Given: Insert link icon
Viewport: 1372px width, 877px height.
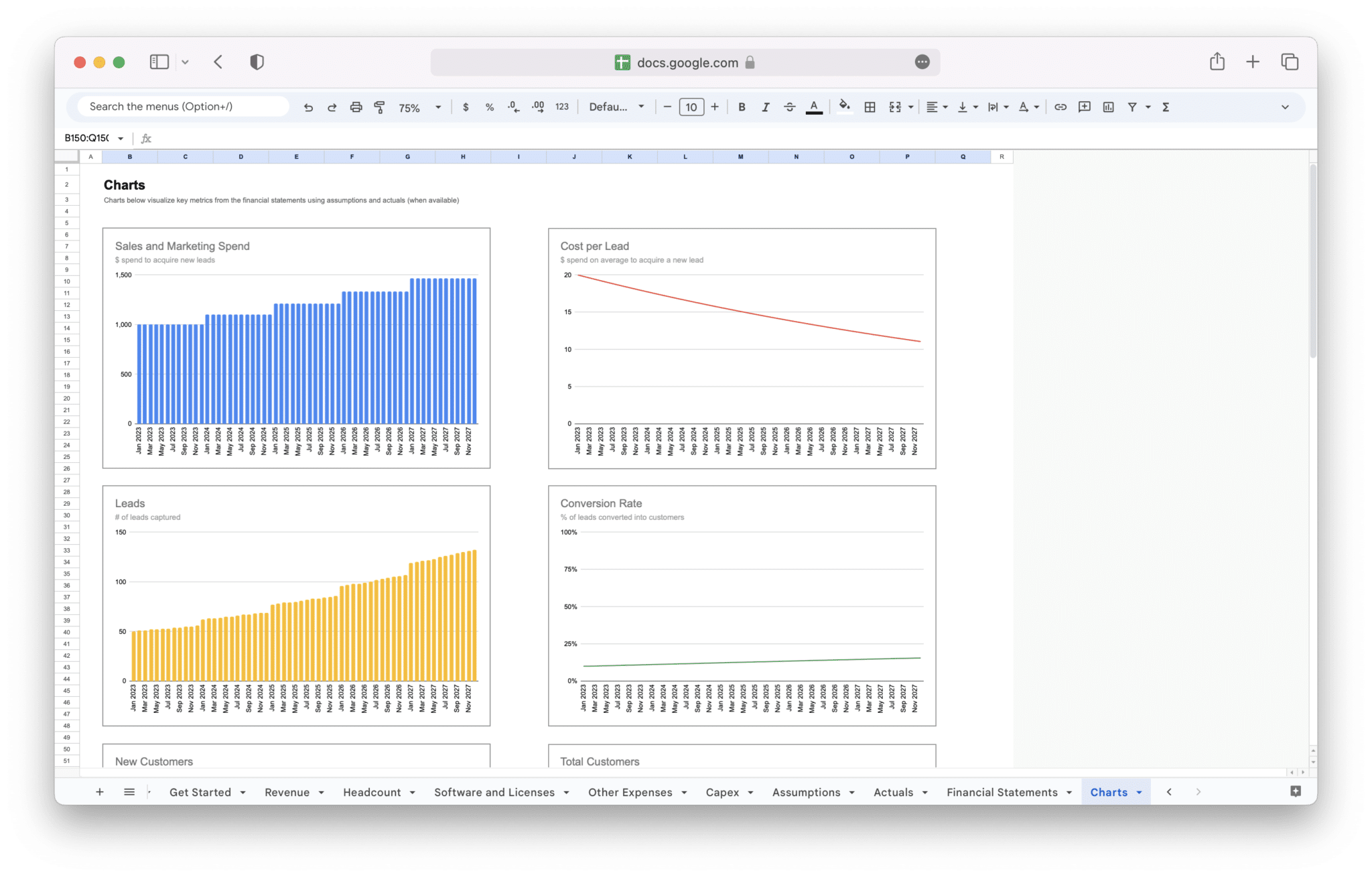Looking at the screenshot, I should point(1060,107).
